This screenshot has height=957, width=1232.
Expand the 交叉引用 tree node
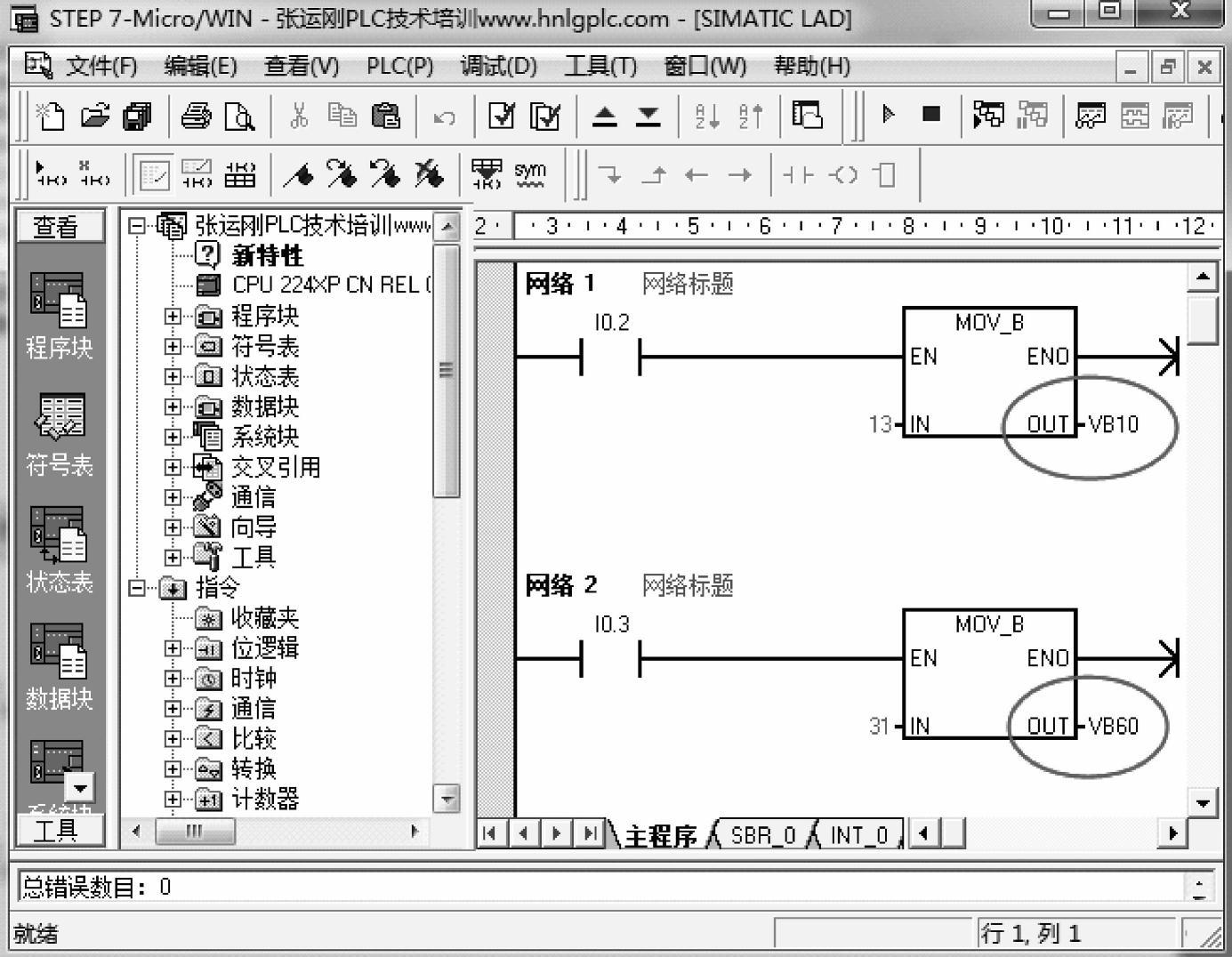(173, 467)
